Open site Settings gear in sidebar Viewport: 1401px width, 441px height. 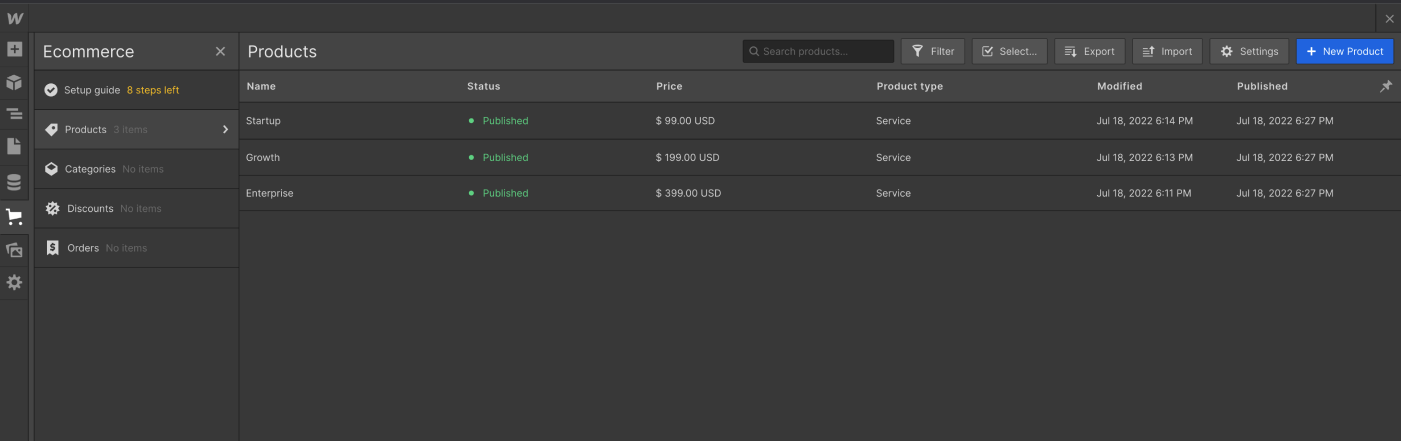coord(14,283)
